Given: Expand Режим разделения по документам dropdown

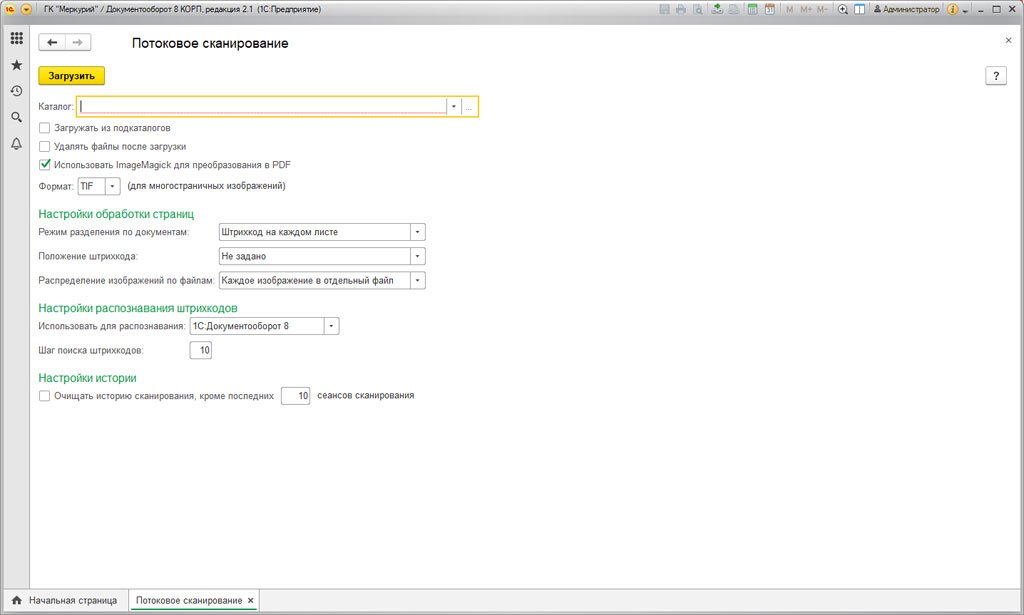Looking at the screenshot, I should (x=417, y=232).
